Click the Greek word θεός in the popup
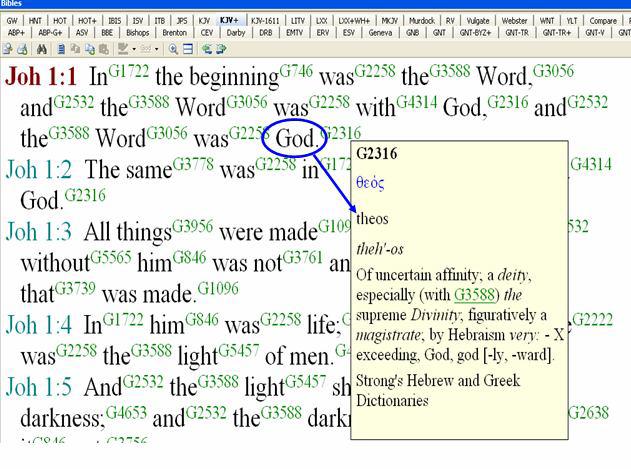Viewport: 631px width, 469px height. (370, 183)
